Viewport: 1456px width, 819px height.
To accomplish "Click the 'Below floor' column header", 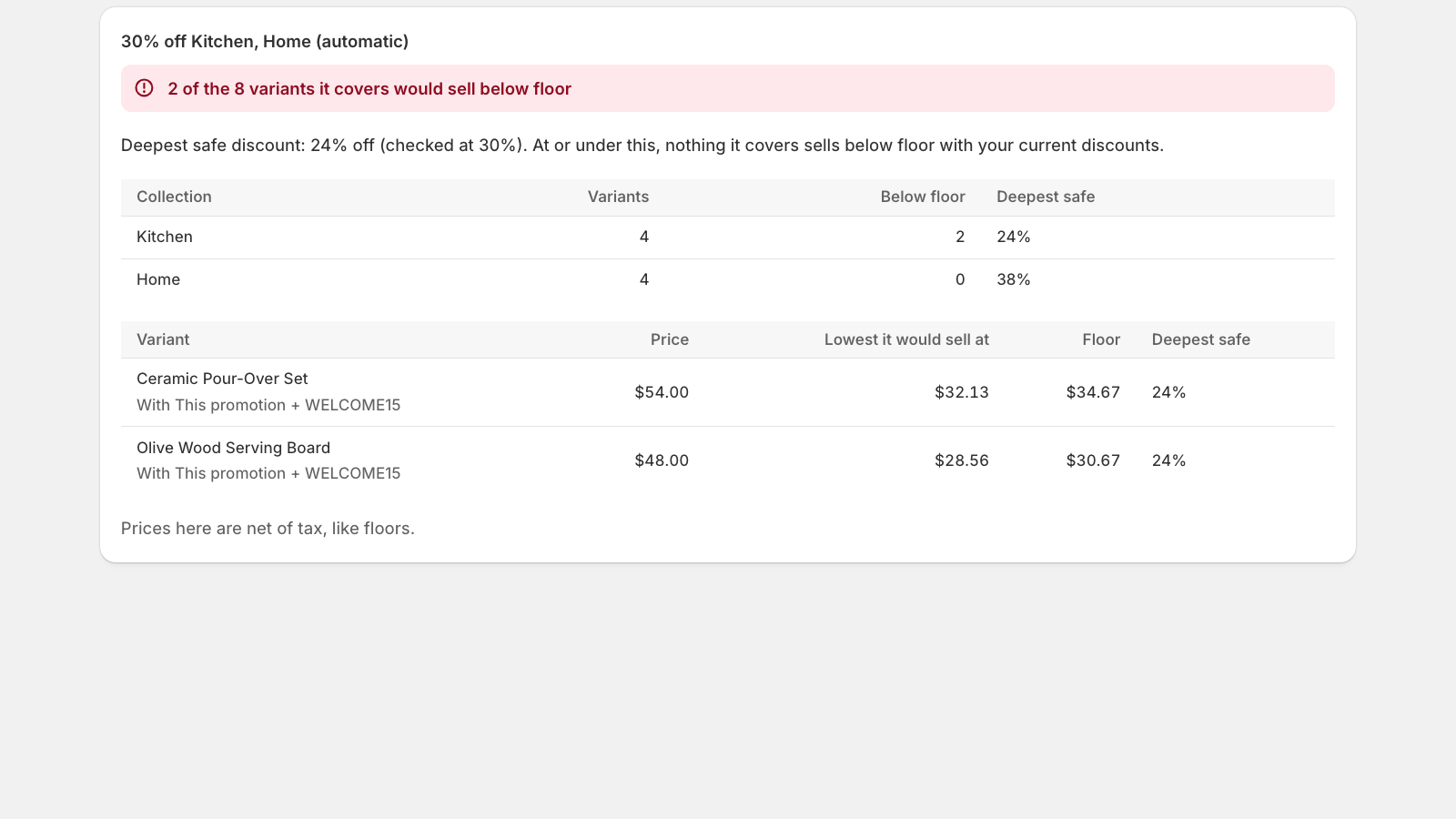I will tap(923, 197).
